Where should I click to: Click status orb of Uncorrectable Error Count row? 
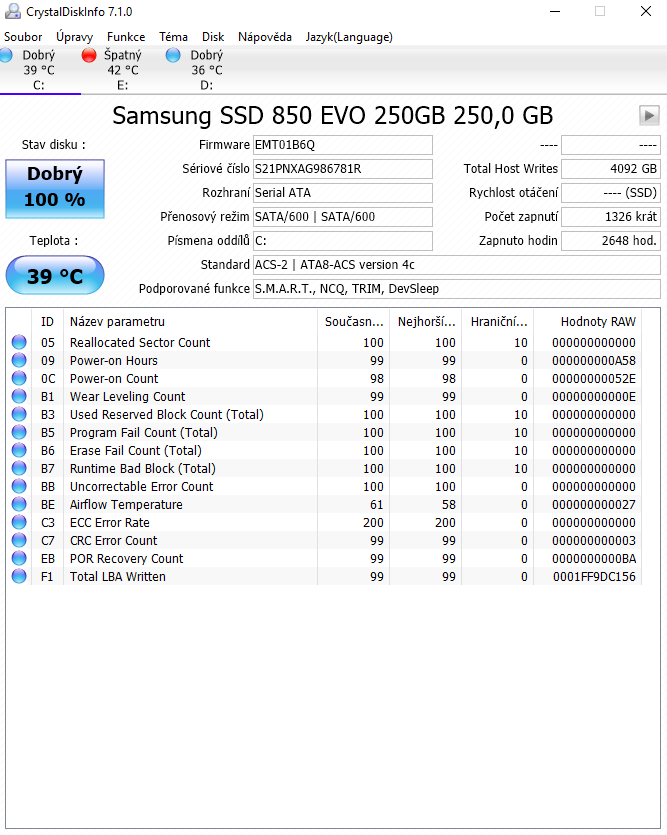point(19,487)
